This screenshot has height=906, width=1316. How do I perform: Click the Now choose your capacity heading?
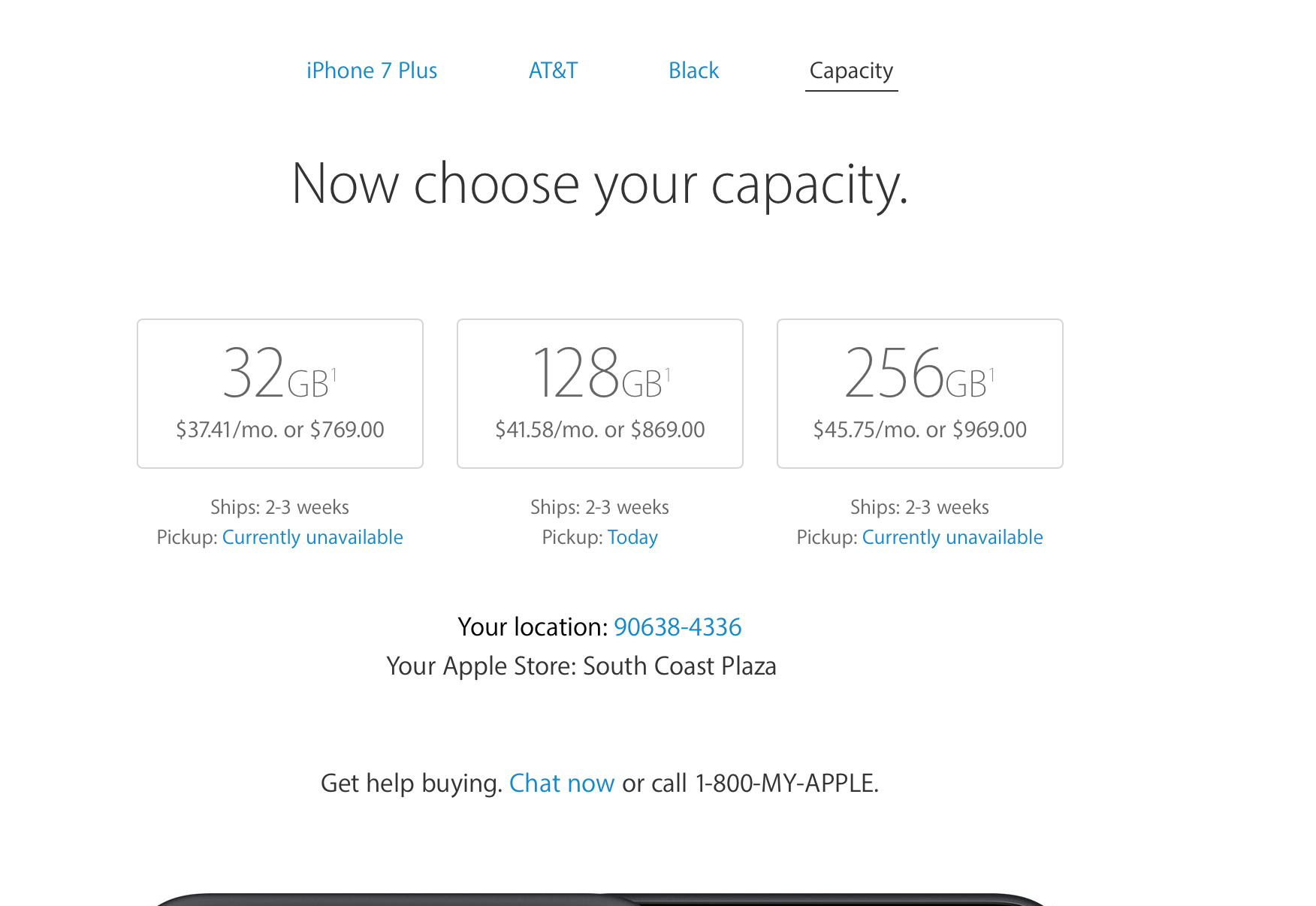pyautogui.click(x=600, y=184)
